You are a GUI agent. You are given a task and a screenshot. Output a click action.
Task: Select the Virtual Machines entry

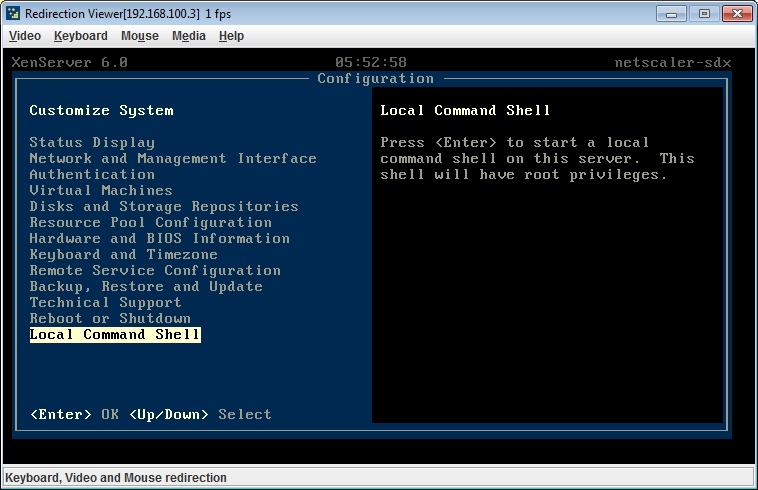tap(101, 191)
